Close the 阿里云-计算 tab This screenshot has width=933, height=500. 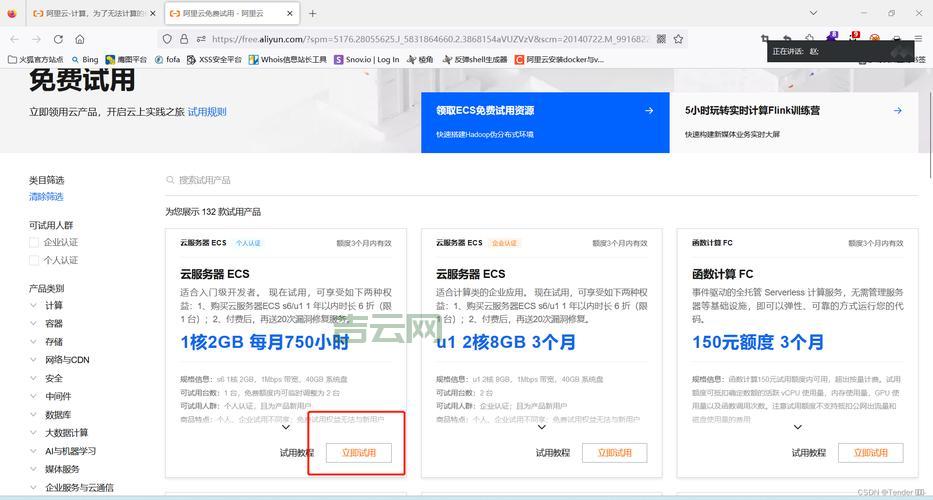coord(152,13)
